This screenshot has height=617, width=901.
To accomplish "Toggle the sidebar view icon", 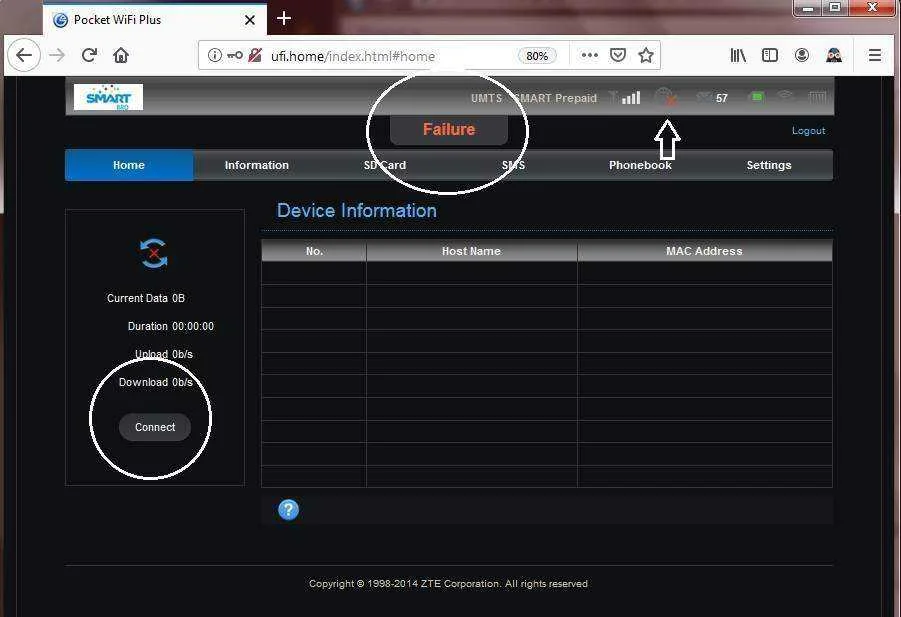I will 769,55.
